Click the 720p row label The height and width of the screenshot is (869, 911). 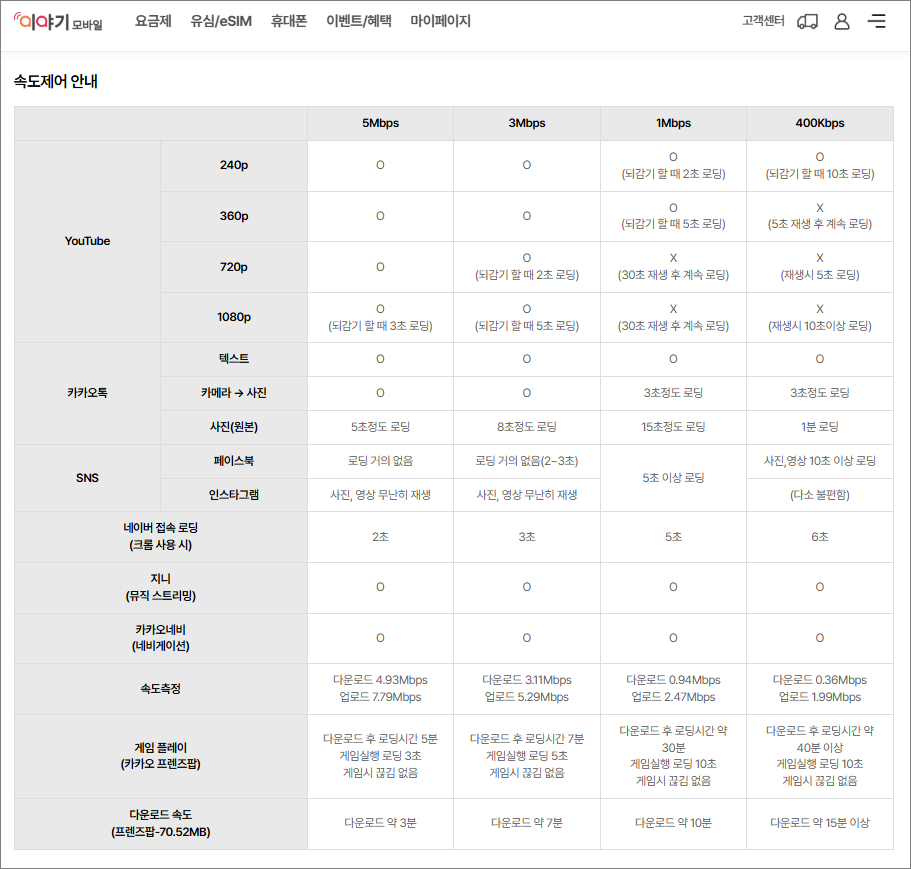click(x=234, y=267)
